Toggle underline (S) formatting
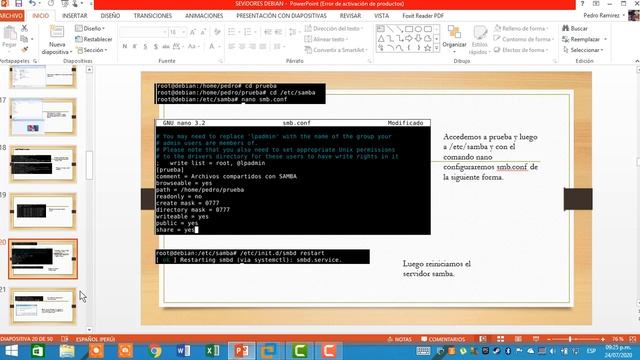Image resolution: width=640 pixels, height=360 pixels. tap(145, 47)
